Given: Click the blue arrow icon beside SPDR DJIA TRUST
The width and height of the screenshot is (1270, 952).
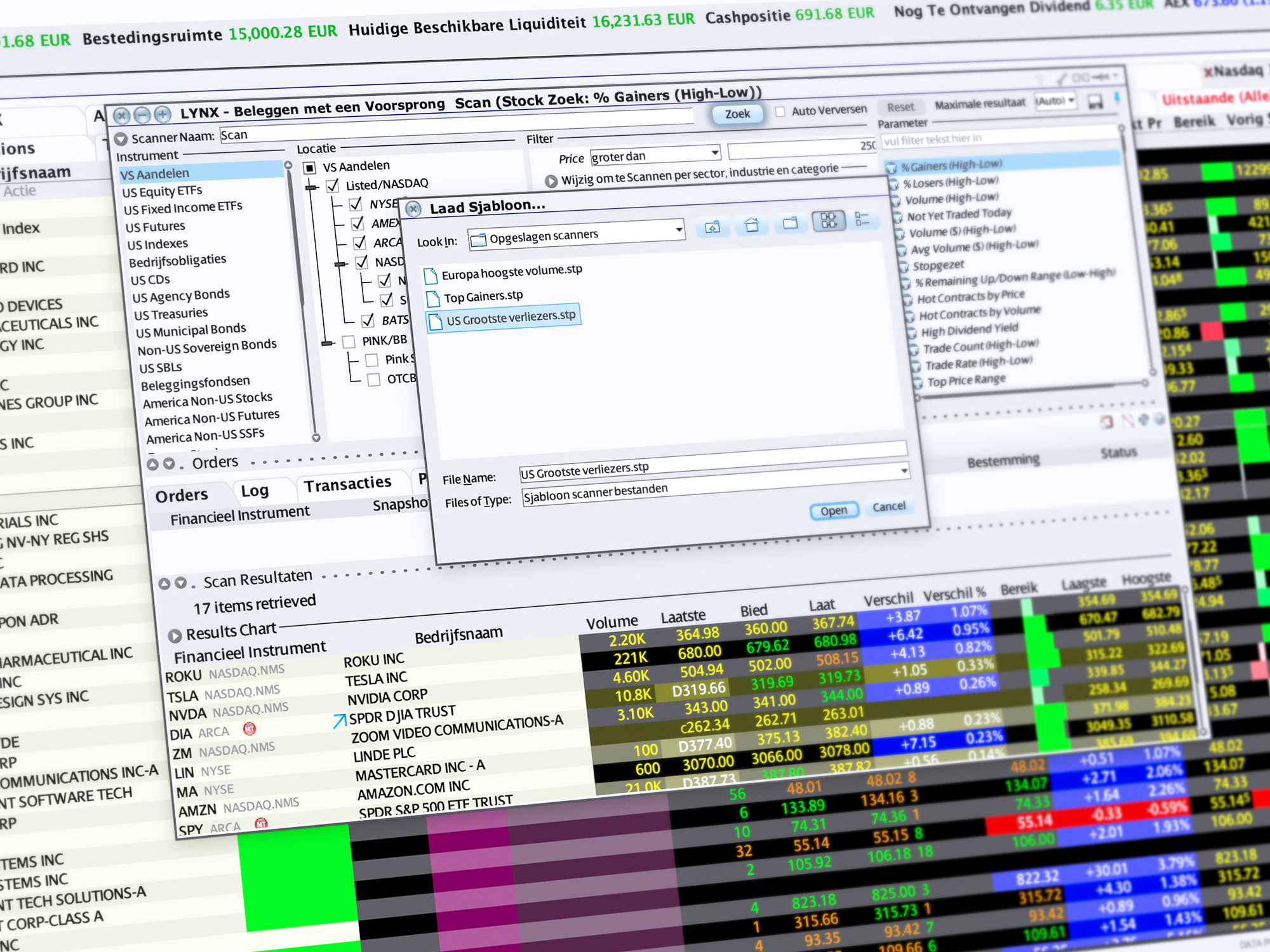Looking at the screenshot, I should 340,720.
